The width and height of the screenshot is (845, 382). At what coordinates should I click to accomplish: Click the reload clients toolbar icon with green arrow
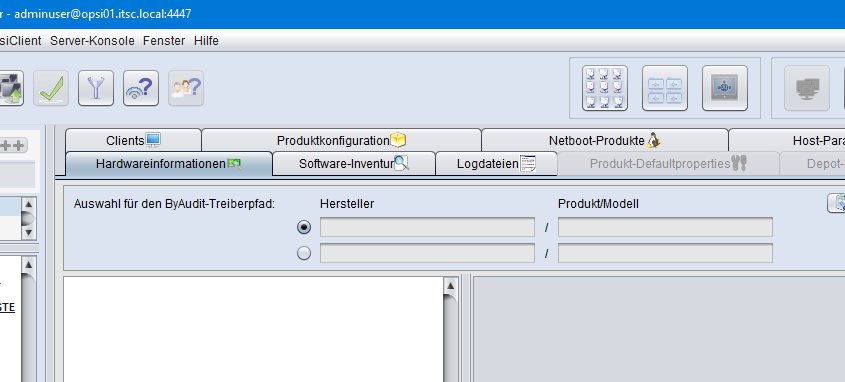click(x=11, y=88)
